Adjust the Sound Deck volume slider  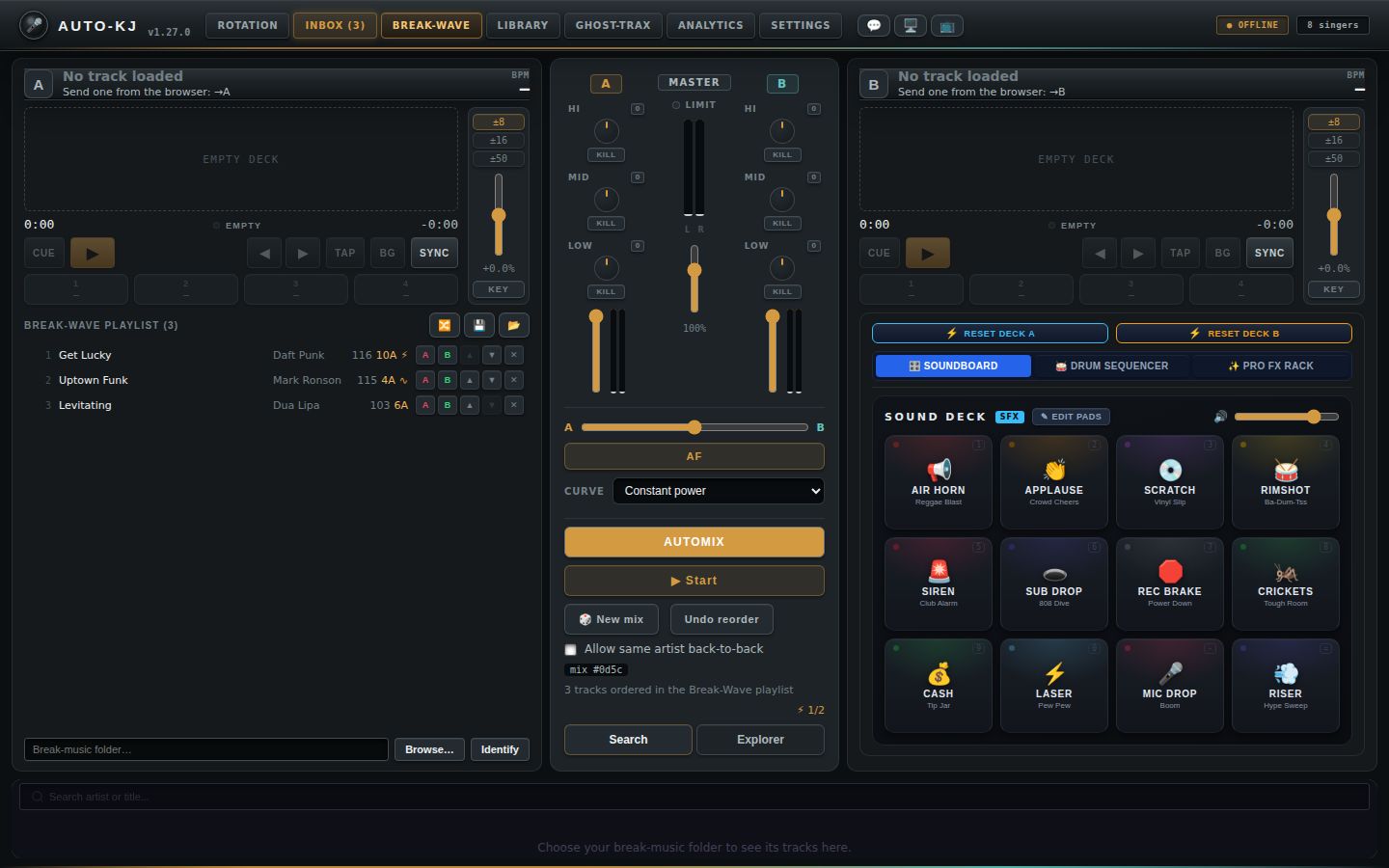1287,417
